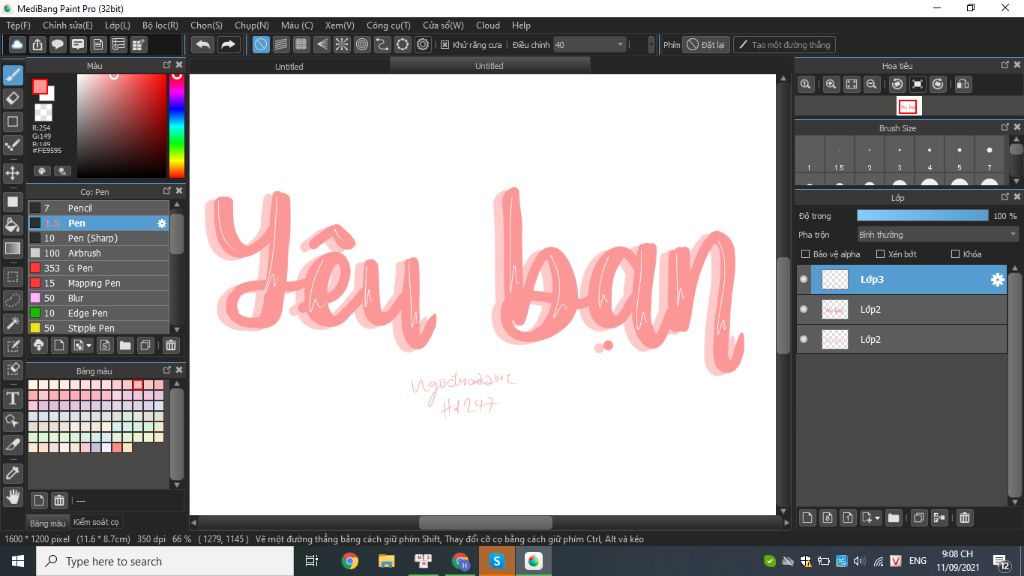Select the G Pen brush
The height and width of the screenshot is (576, 1024).
[x=99, y=268]
